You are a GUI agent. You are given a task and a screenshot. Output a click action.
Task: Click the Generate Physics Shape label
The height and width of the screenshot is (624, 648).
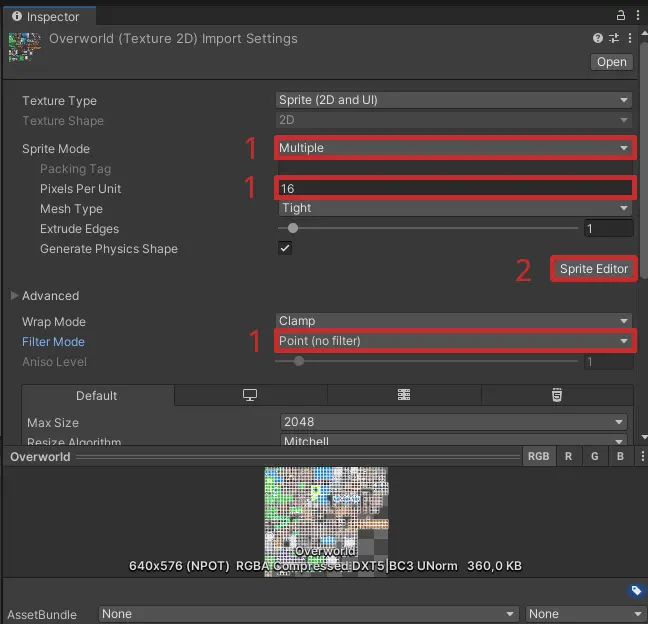[109, 249]
